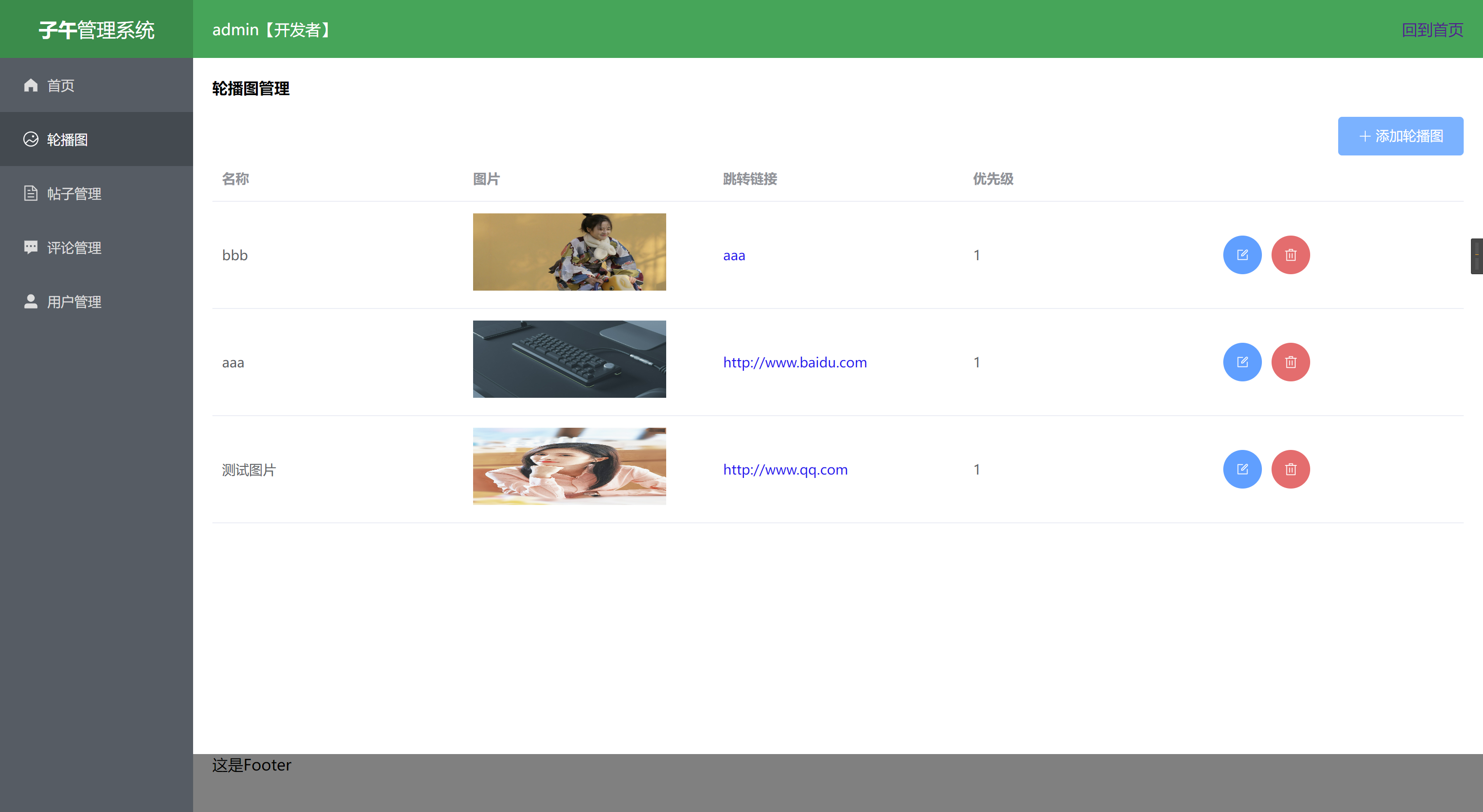The image size is (1483, 812).
Task: Open the http://www.baidu.com link
Action: pyautogui.click(x=795, y=363)
